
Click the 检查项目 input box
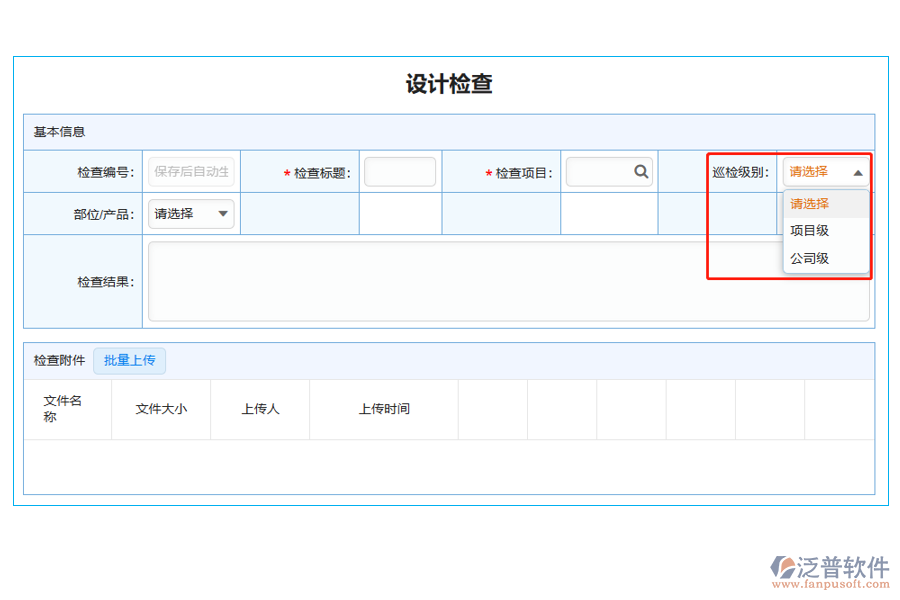coord(600,171)
